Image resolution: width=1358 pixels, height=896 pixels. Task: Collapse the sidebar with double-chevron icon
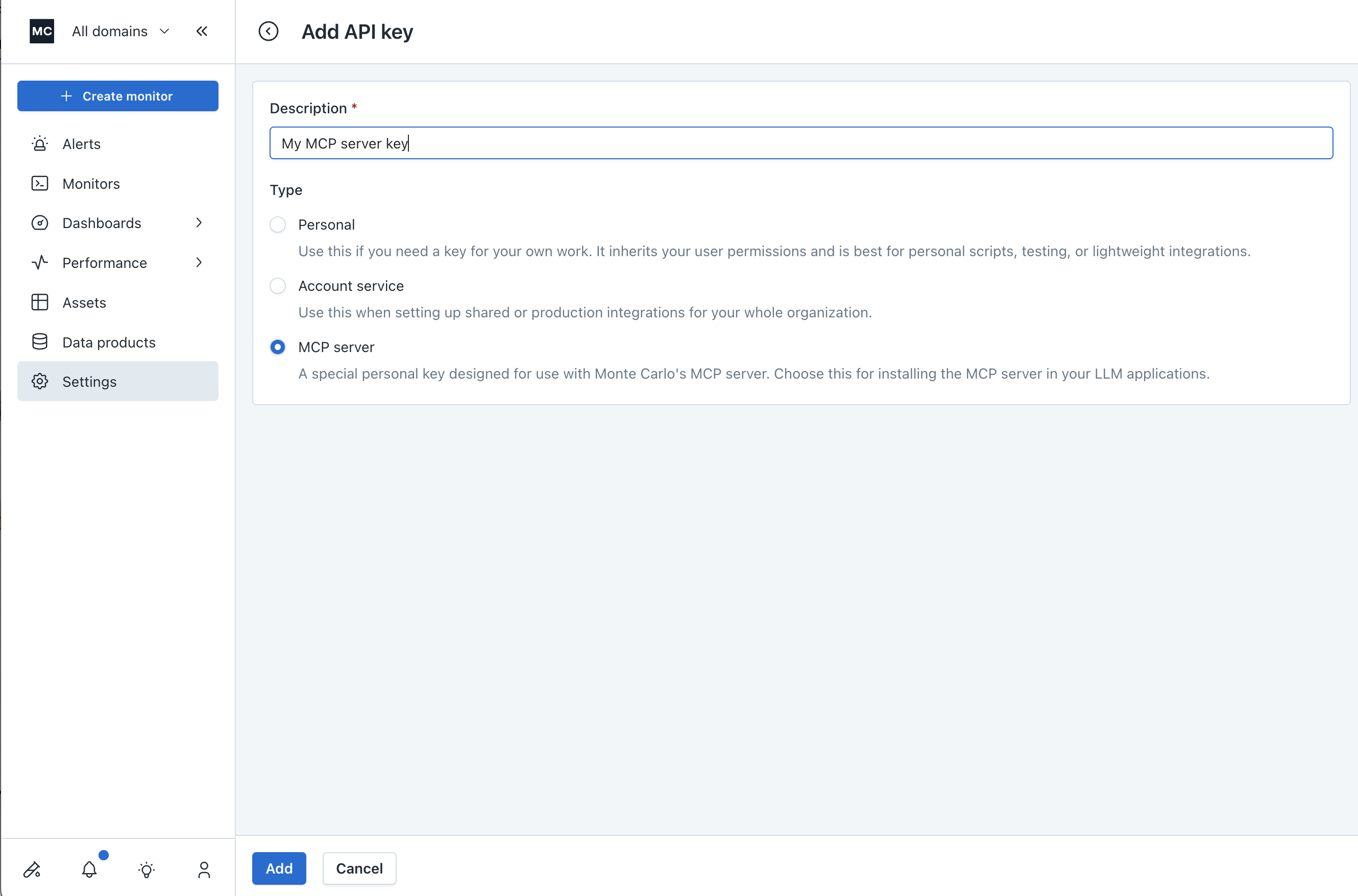(202, 32)
